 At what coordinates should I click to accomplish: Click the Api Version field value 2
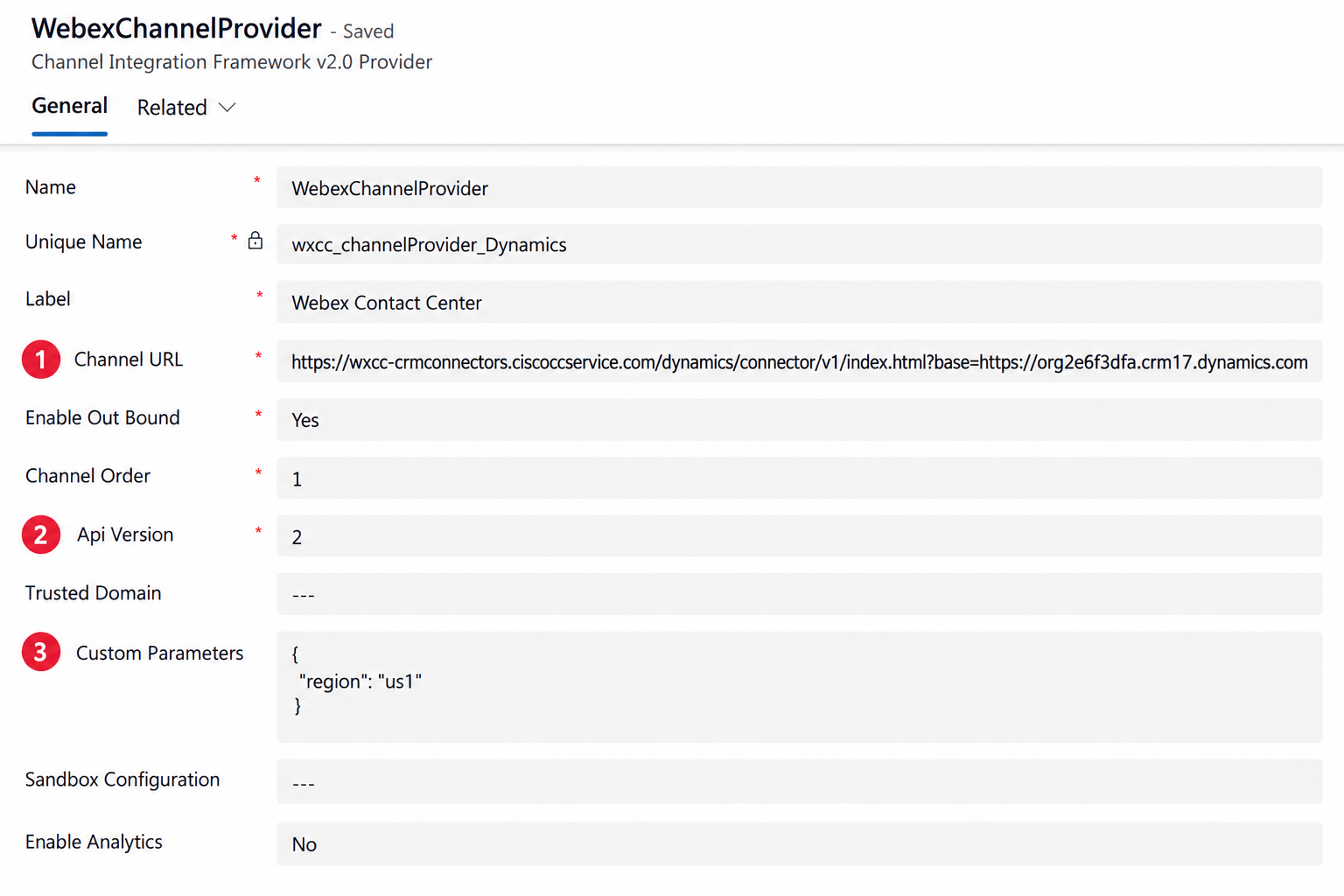[x=799, y=535]
